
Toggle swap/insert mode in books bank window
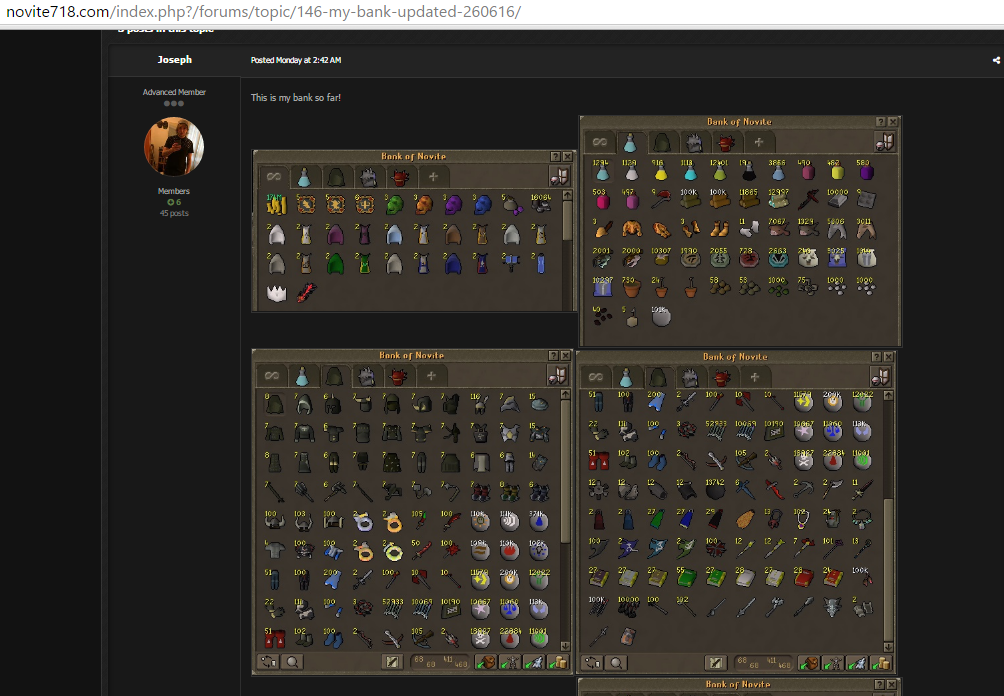[592, 663]
